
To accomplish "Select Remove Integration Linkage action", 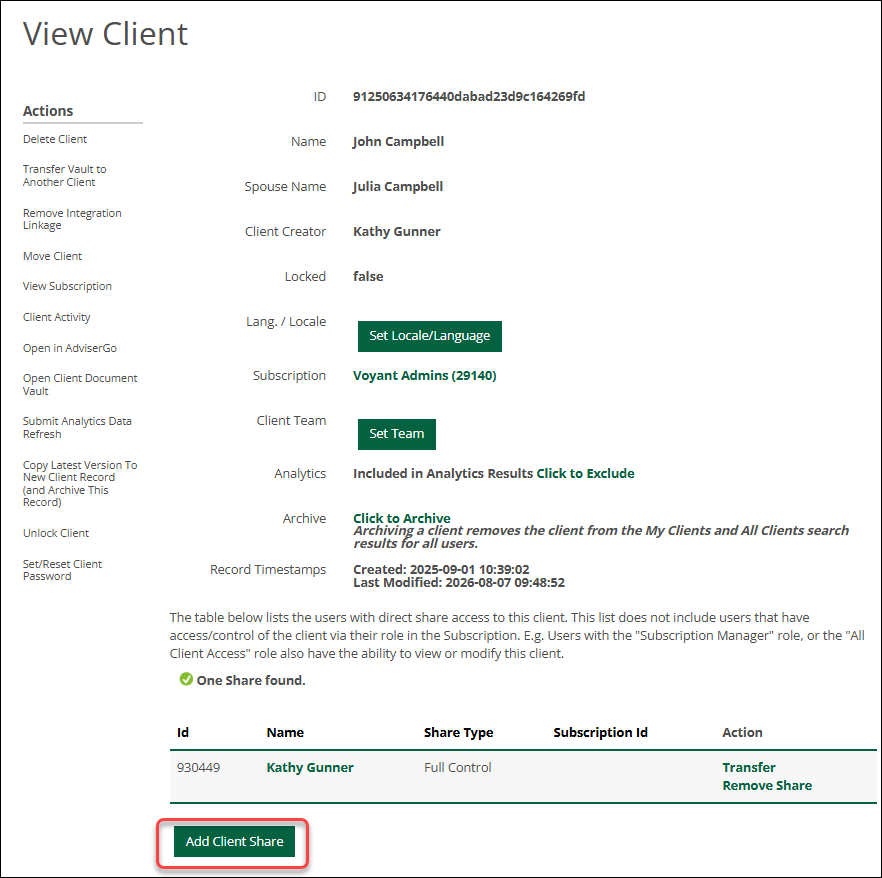I will 72,219.
